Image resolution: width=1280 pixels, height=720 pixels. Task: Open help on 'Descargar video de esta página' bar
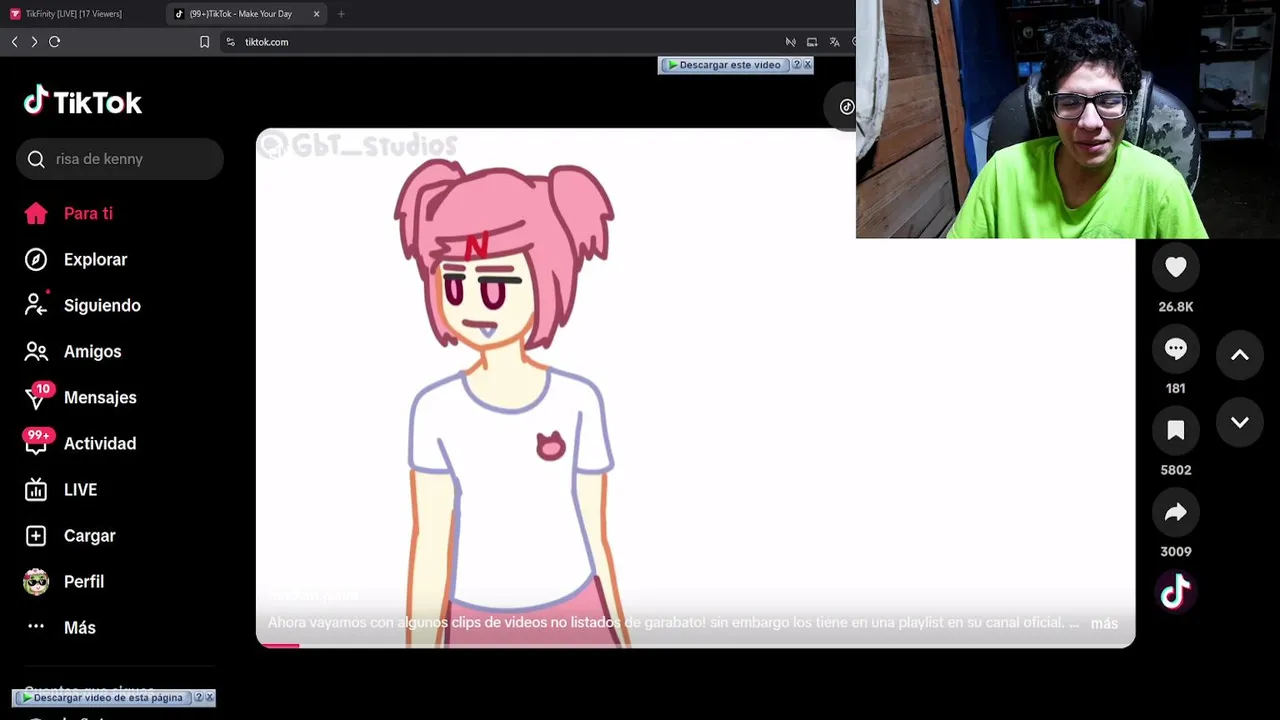coord(198,698)
